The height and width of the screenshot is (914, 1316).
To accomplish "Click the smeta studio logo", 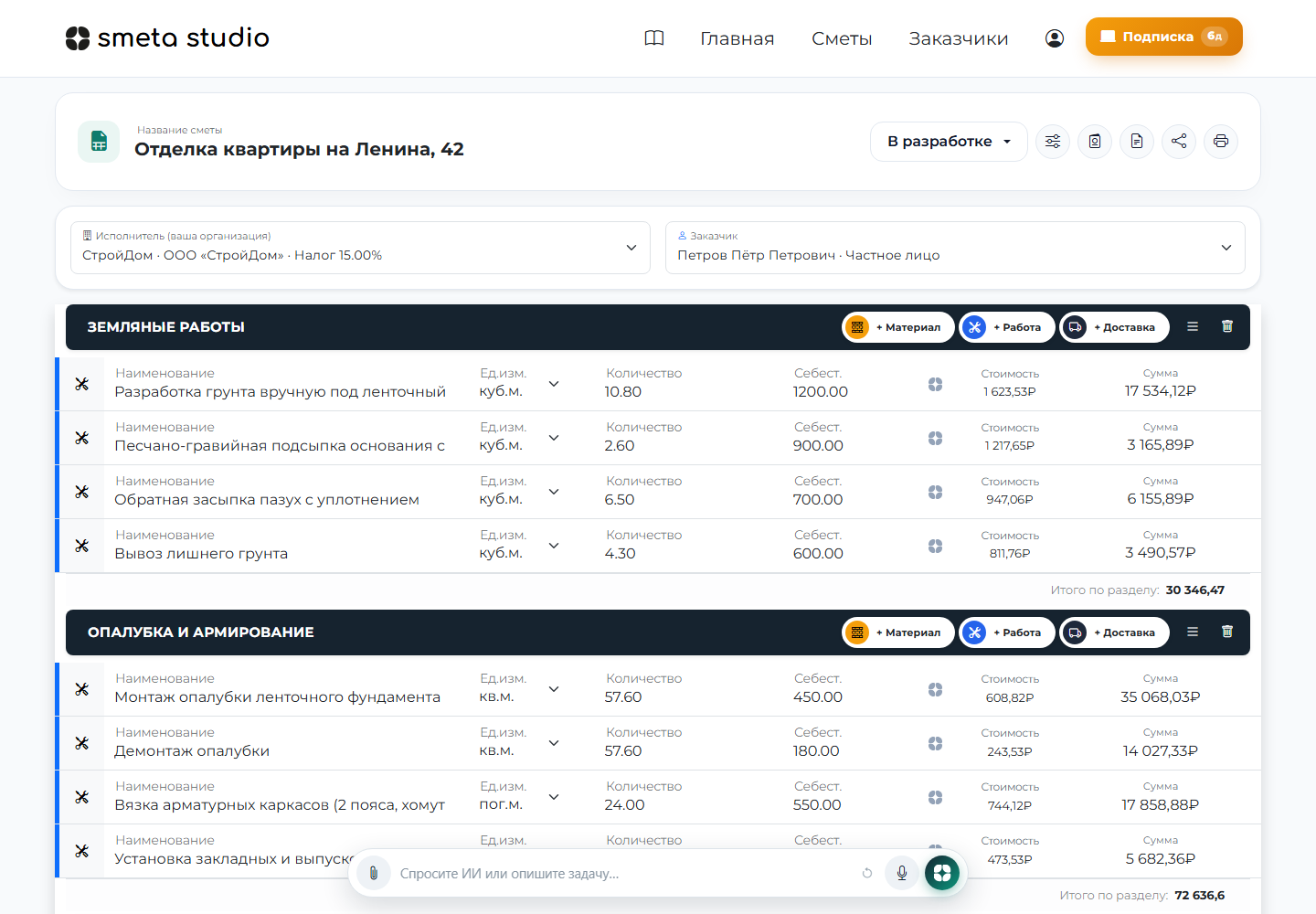I will (167, 37).
